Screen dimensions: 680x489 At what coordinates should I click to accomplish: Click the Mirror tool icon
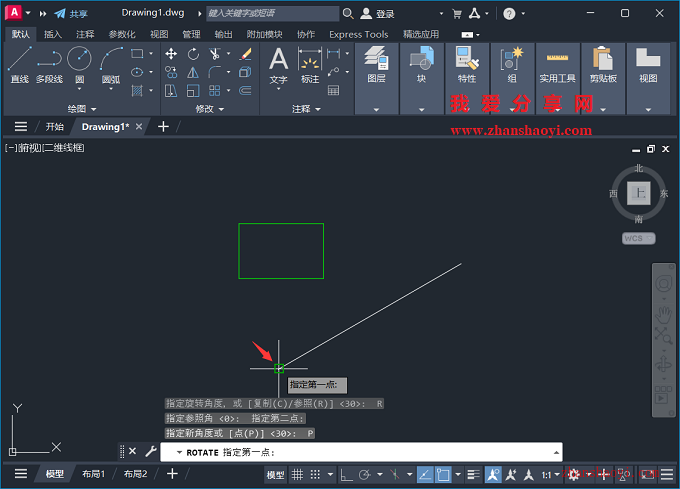pyautogui.click(x=193, y=72)
